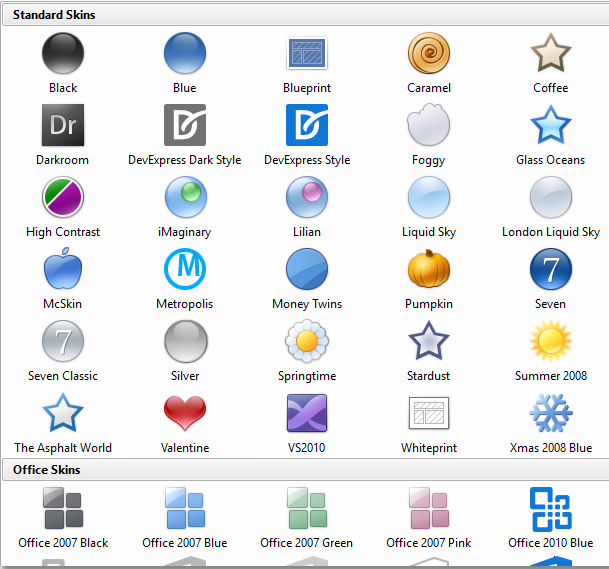
Task: Select the Office 2007 Blue skin
Action: 185,508
